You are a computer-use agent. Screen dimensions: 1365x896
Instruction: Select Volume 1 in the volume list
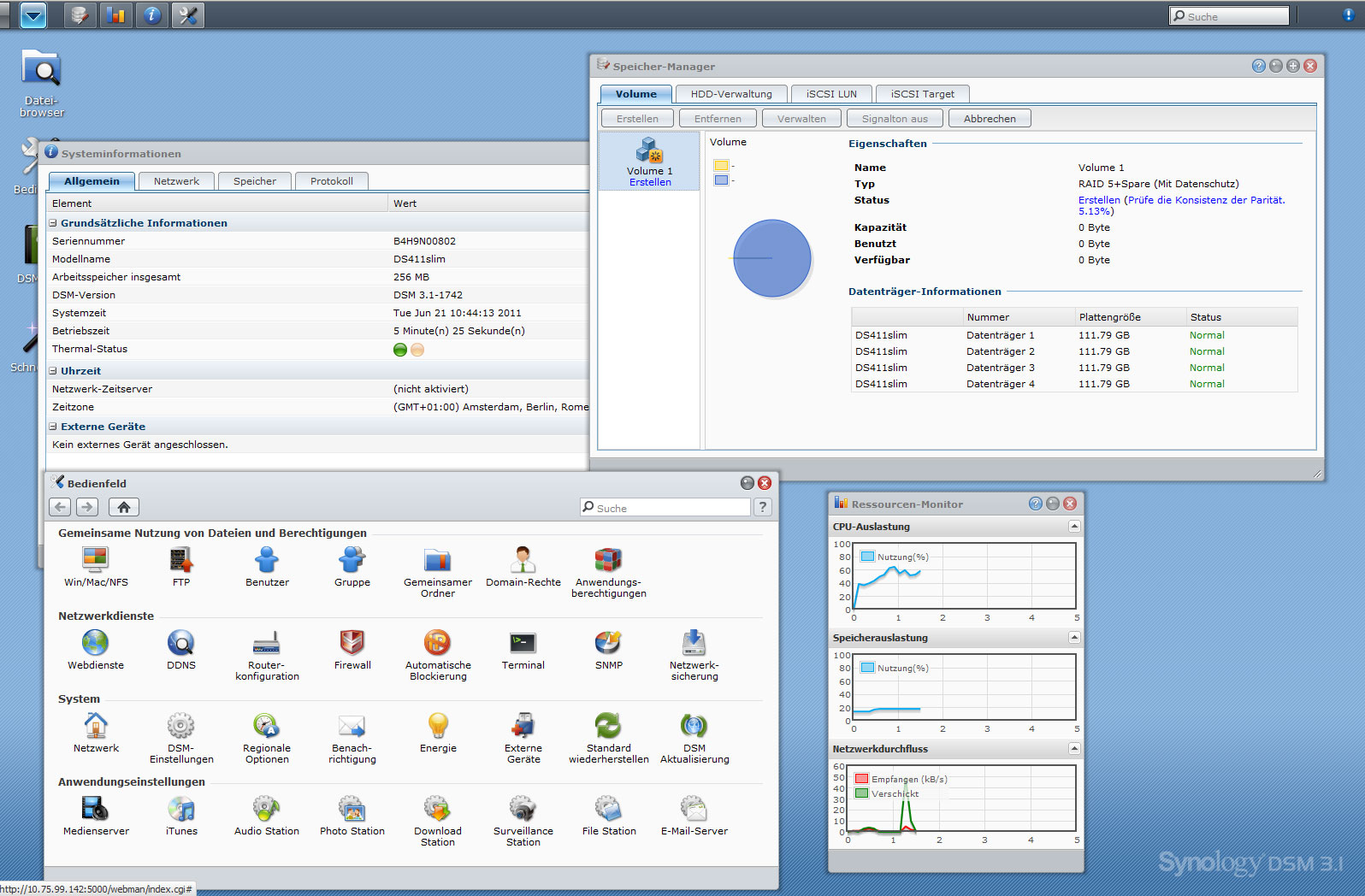(x=650, y=161)
